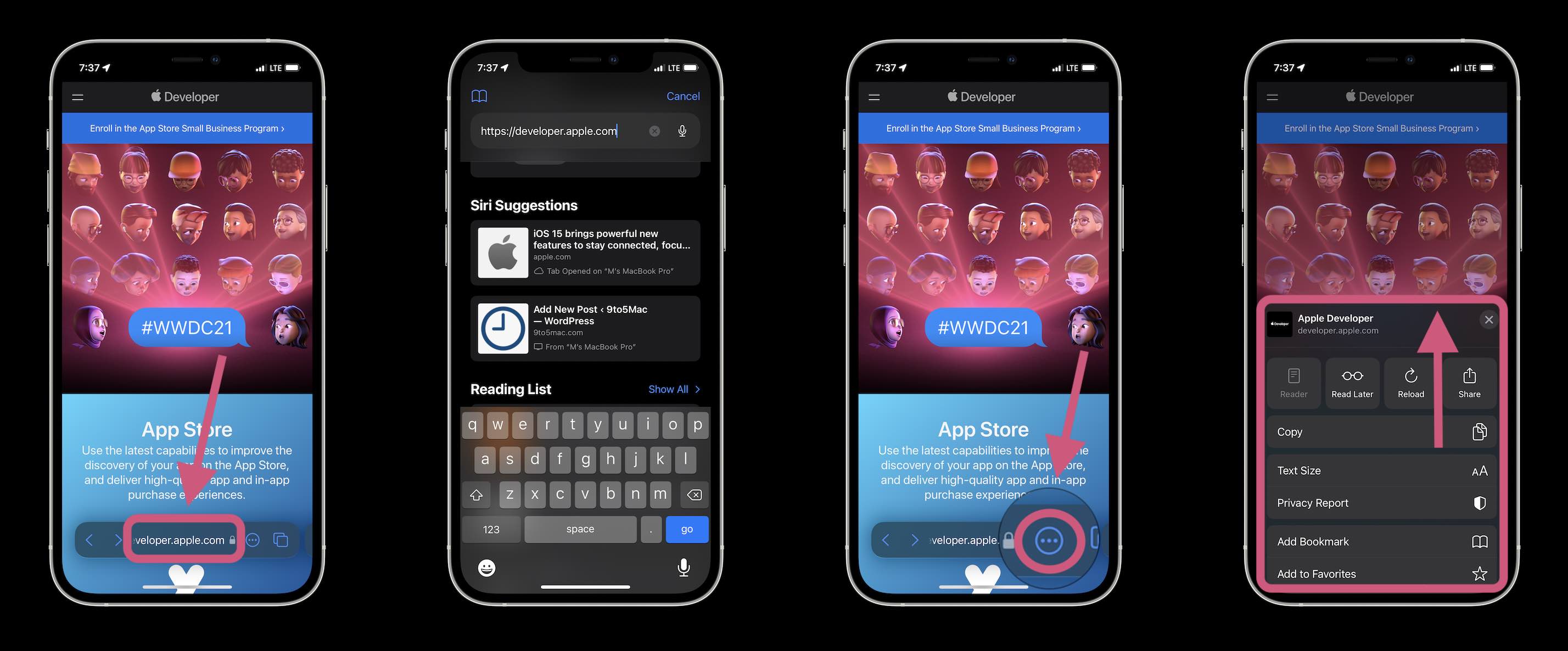Click Cancel in Safari search screen

pos(683,95)
